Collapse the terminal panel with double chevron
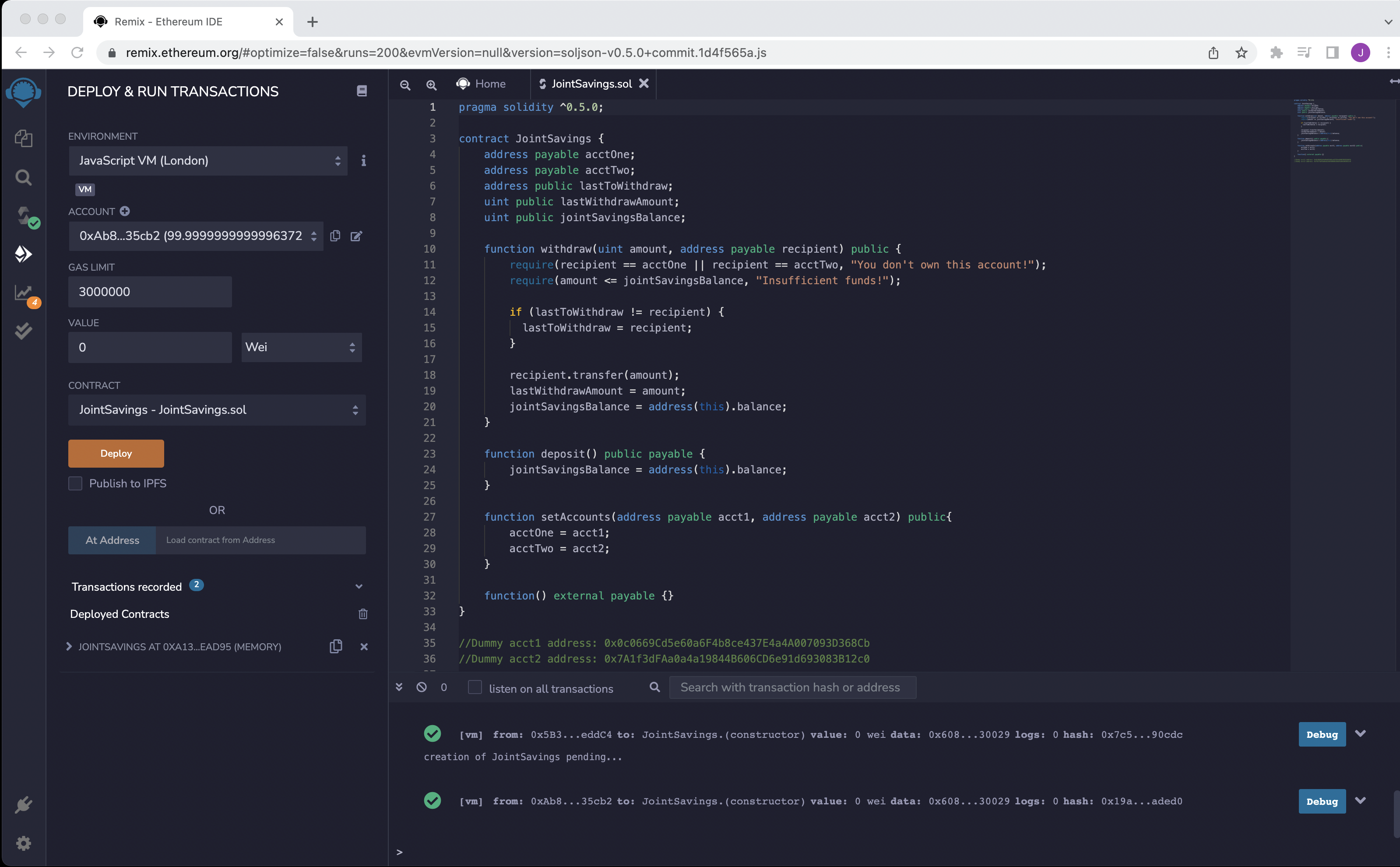Image resolution: width=1400 pixels, height=867 pixels. pos(399,687)
